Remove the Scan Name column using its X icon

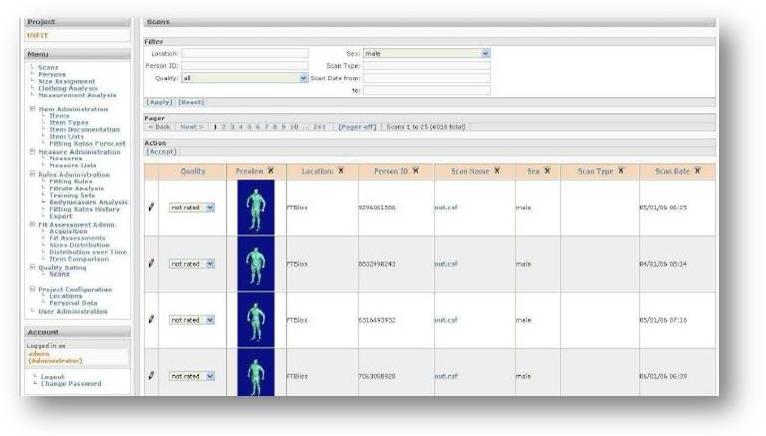point(496,171)
